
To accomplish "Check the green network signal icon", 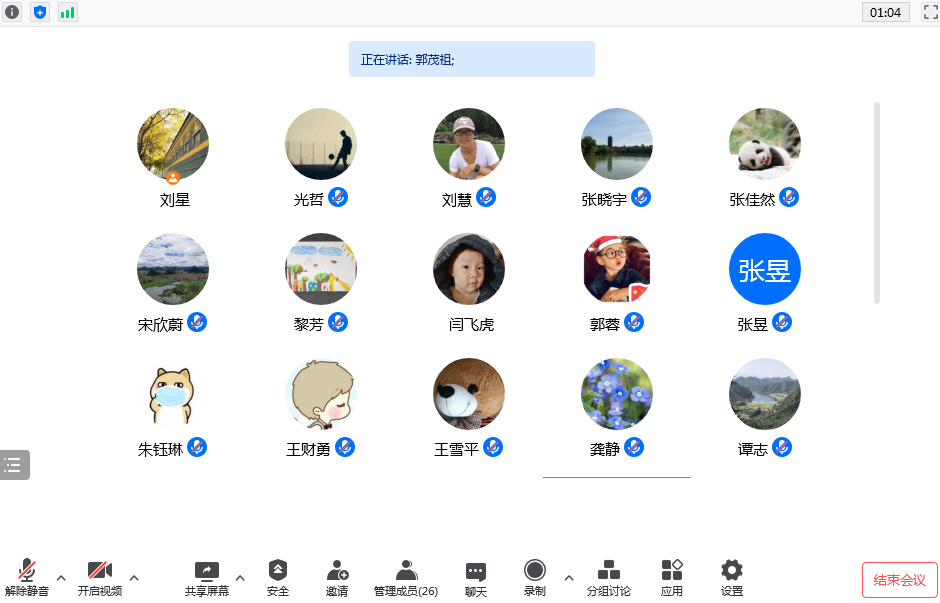I will pyautogui.click(x=67, y=12).
